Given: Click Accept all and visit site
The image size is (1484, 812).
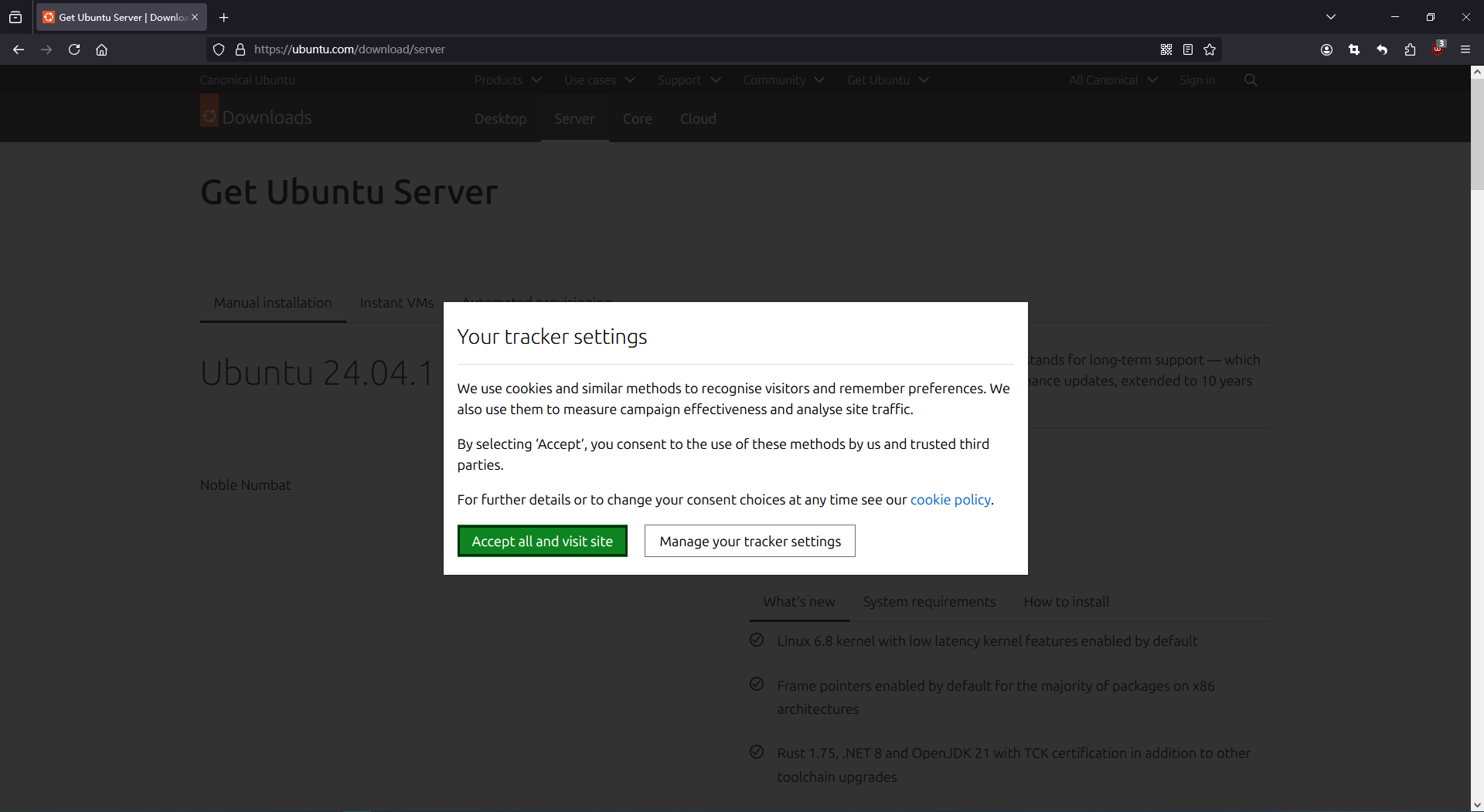Looking at the screenshot, I should point(542,541).
